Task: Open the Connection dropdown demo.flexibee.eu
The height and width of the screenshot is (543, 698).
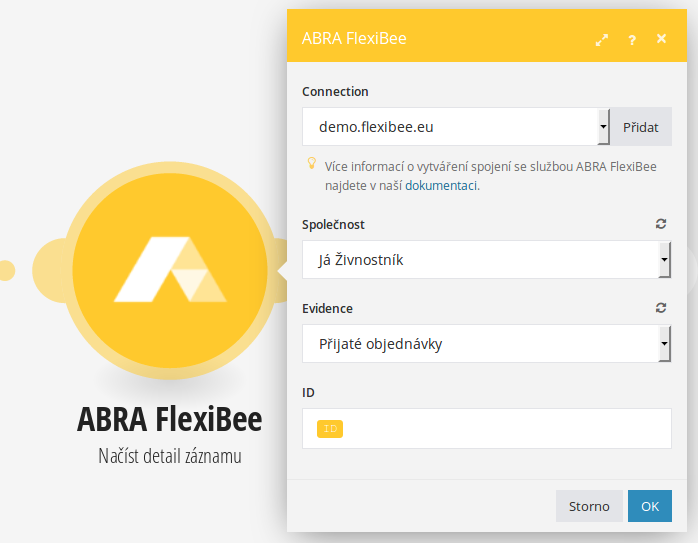Action: click(x=456, y=127)
